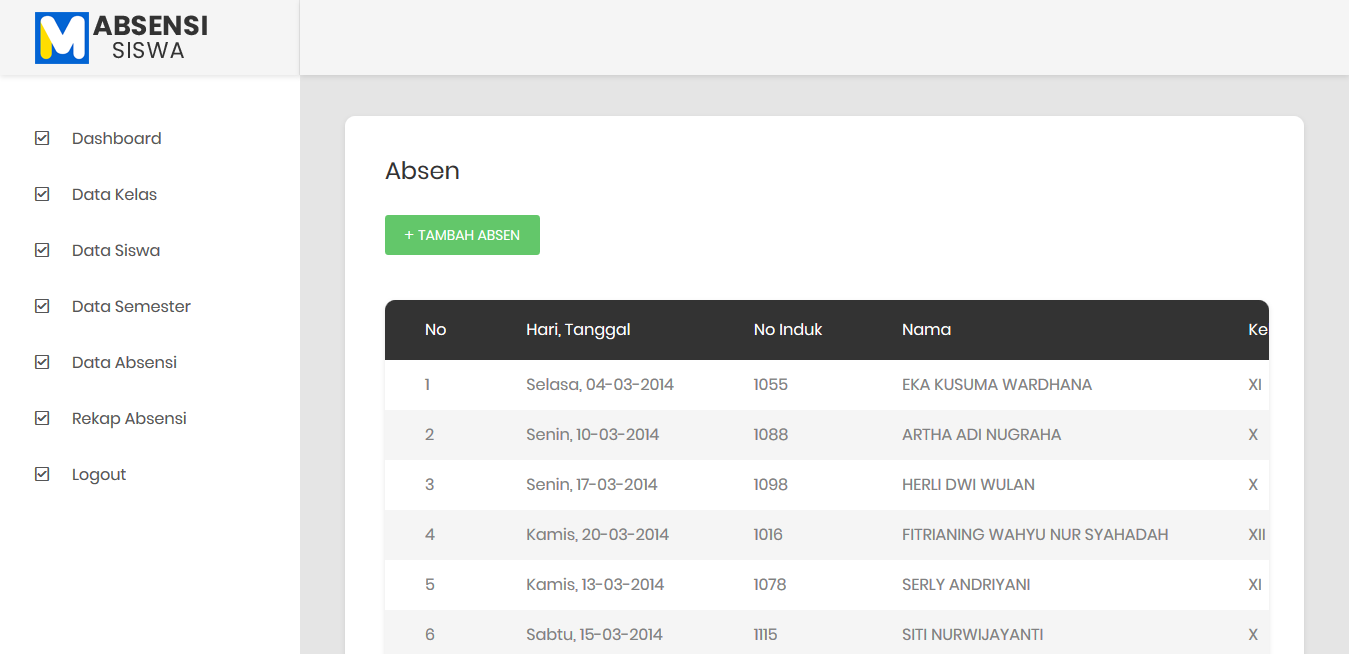Click the check icon beside Data Semester
This screenshot has width=1349, height=654.
pyautogui.click(x=42, y=306)
